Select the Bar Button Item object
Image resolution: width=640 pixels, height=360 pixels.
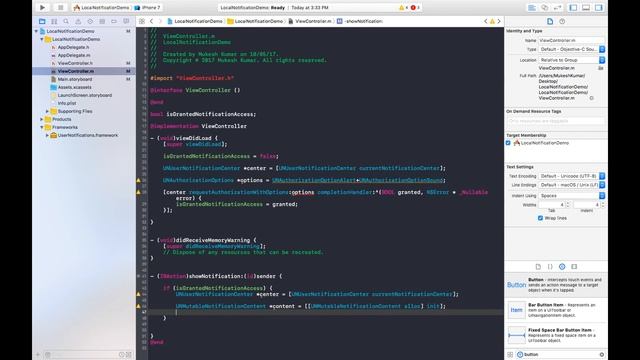pos(556,310)
